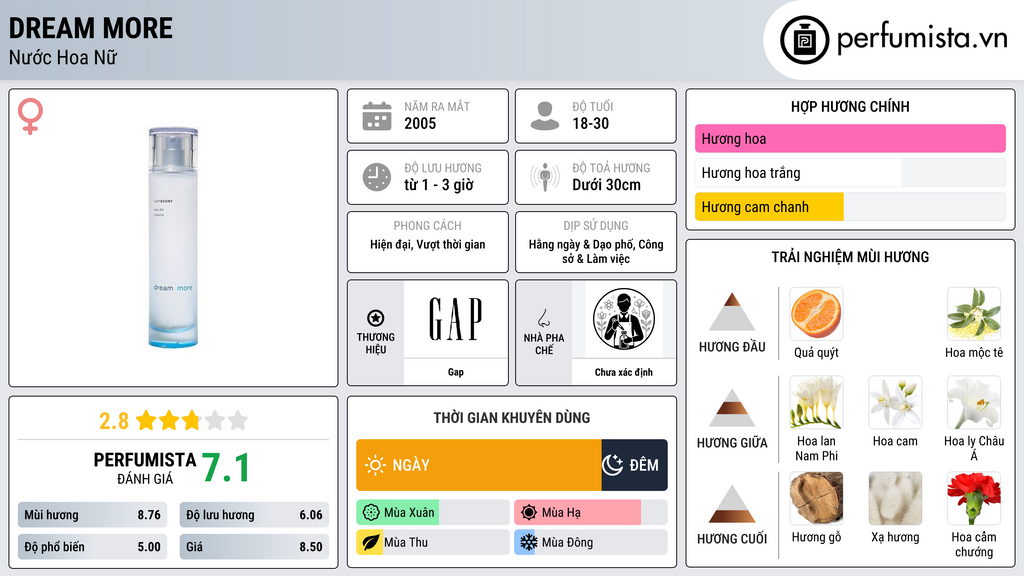Click the Nước Hoa Nữ subtitle
This screenshot has height=576, width=1024.
pyautogui.click(x=63, y=57)
